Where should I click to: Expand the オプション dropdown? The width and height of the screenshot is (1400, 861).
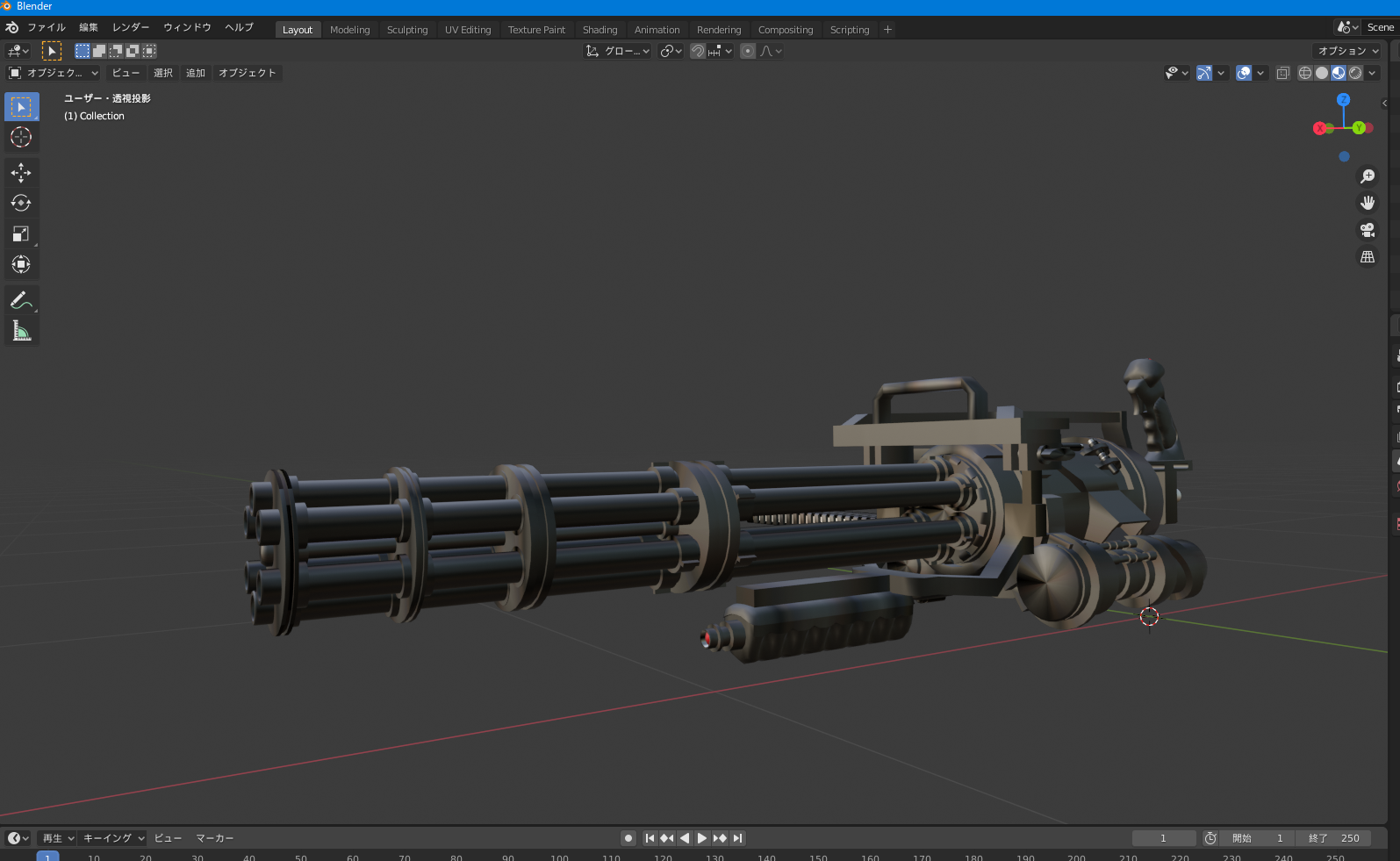pos(1347,51)
